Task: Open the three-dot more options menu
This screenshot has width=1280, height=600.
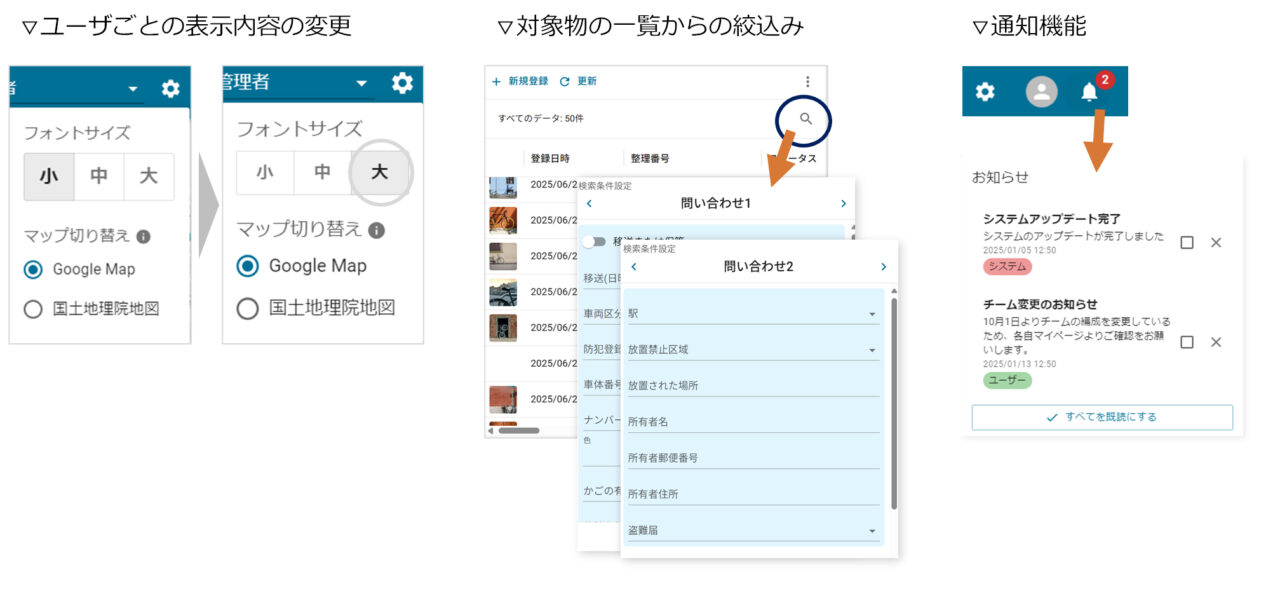Action: (808, 82)
